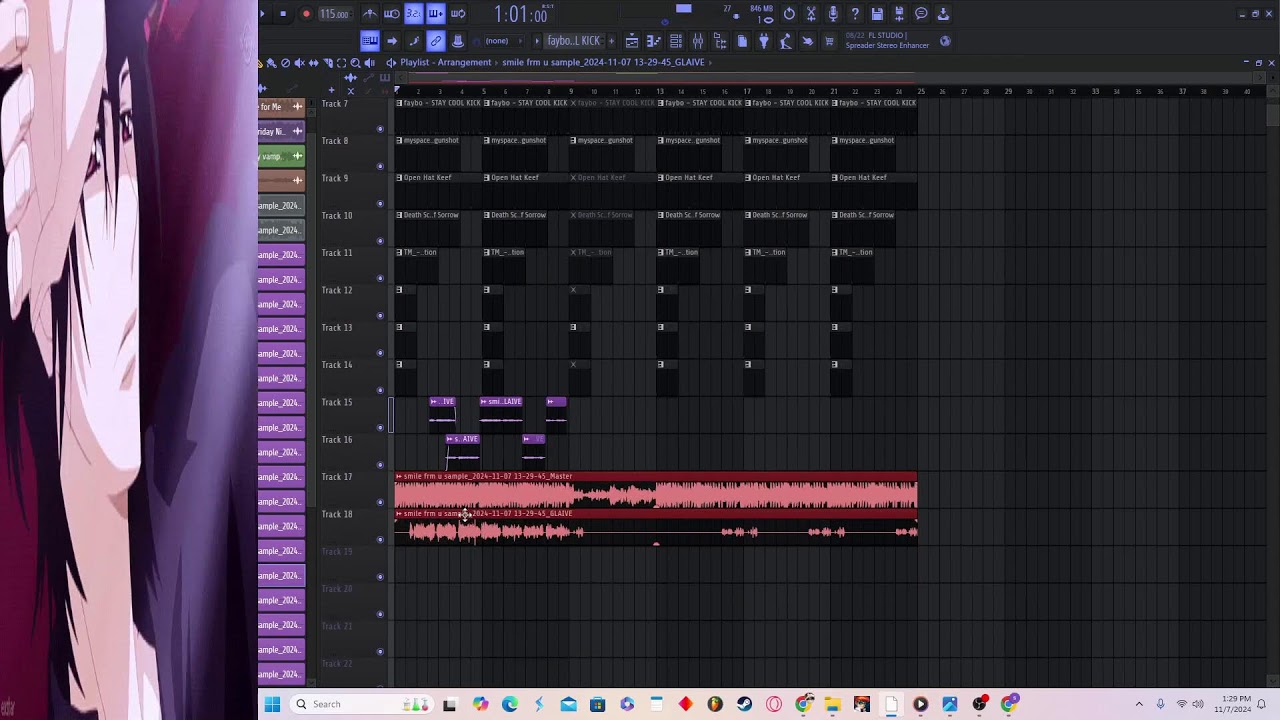This screenshot has height=720, width=1280.
Task: Open the Browser view icon
Action: click(720, 41)
